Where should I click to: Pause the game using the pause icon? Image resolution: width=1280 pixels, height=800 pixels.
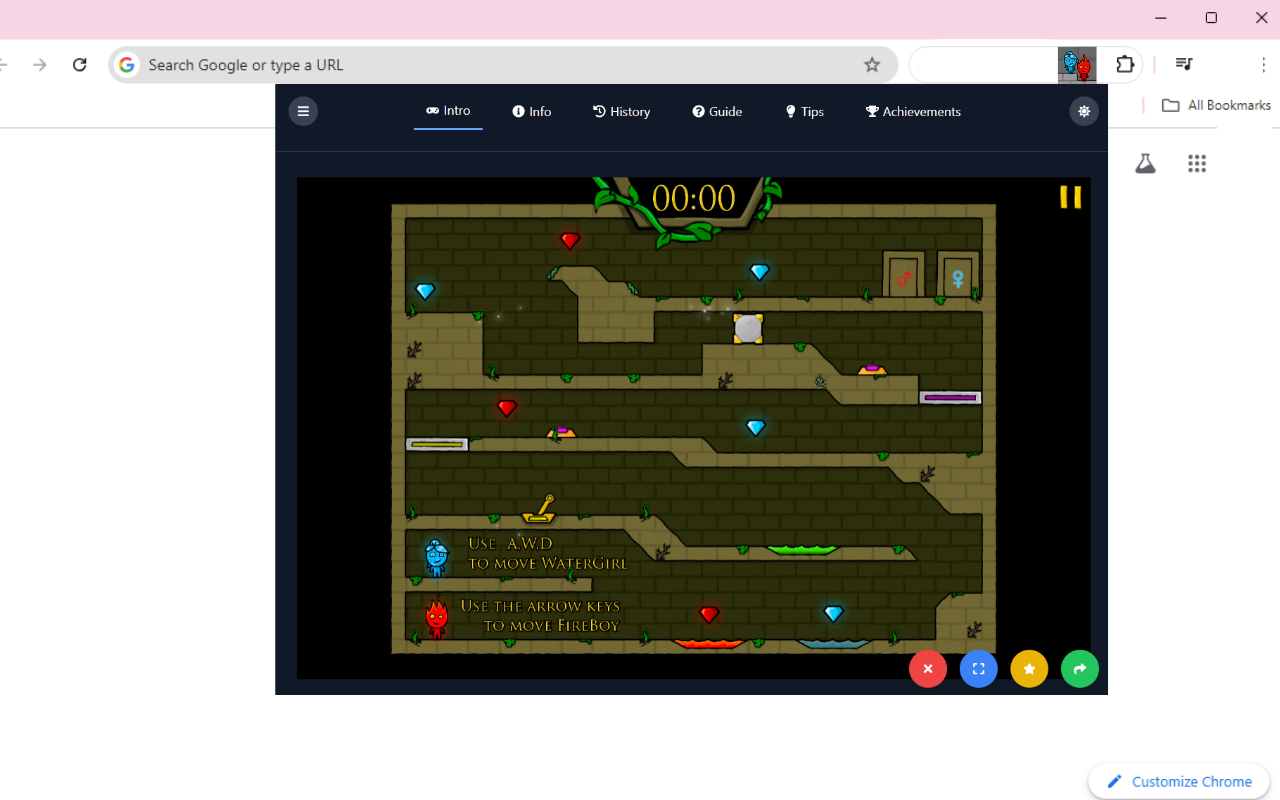pyautogui.click(x=1071, y=197)
